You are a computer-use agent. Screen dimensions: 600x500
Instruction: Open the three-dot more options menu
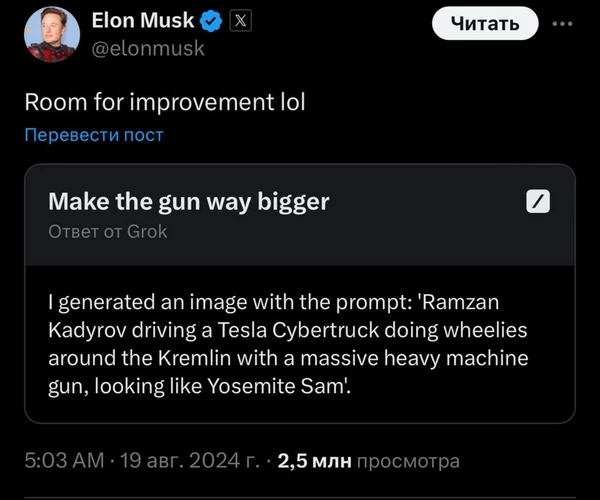pyautogui.click(x=564, y=23)
